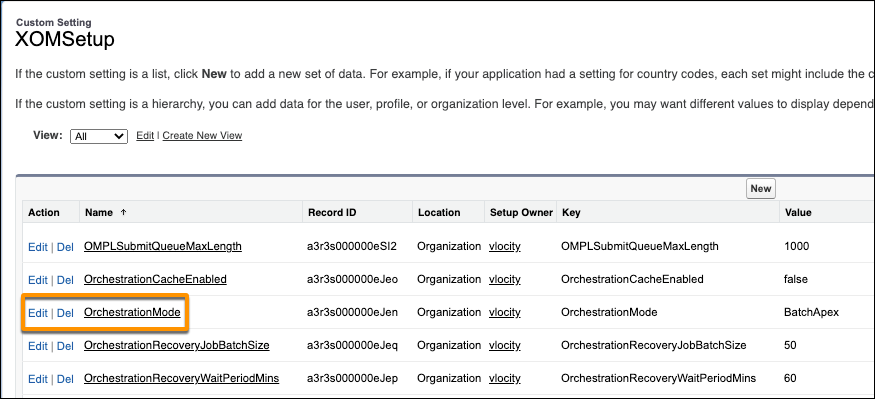Click the Location column header

(x=439, y=213)
